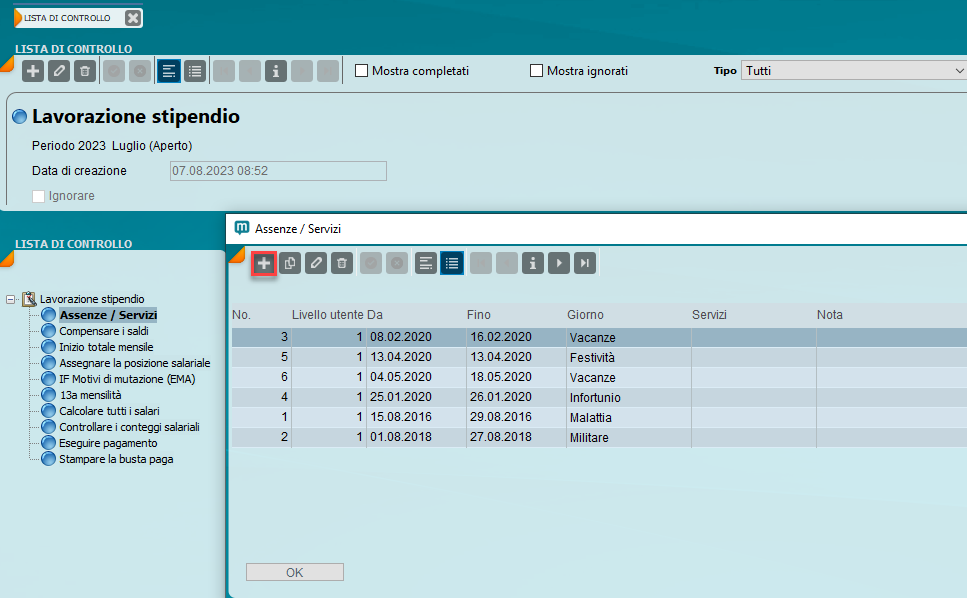Open the Tipo dropdown showing Tutti
Screen dimensions: 967x598
pyautogui.click(x=853, y=71)
